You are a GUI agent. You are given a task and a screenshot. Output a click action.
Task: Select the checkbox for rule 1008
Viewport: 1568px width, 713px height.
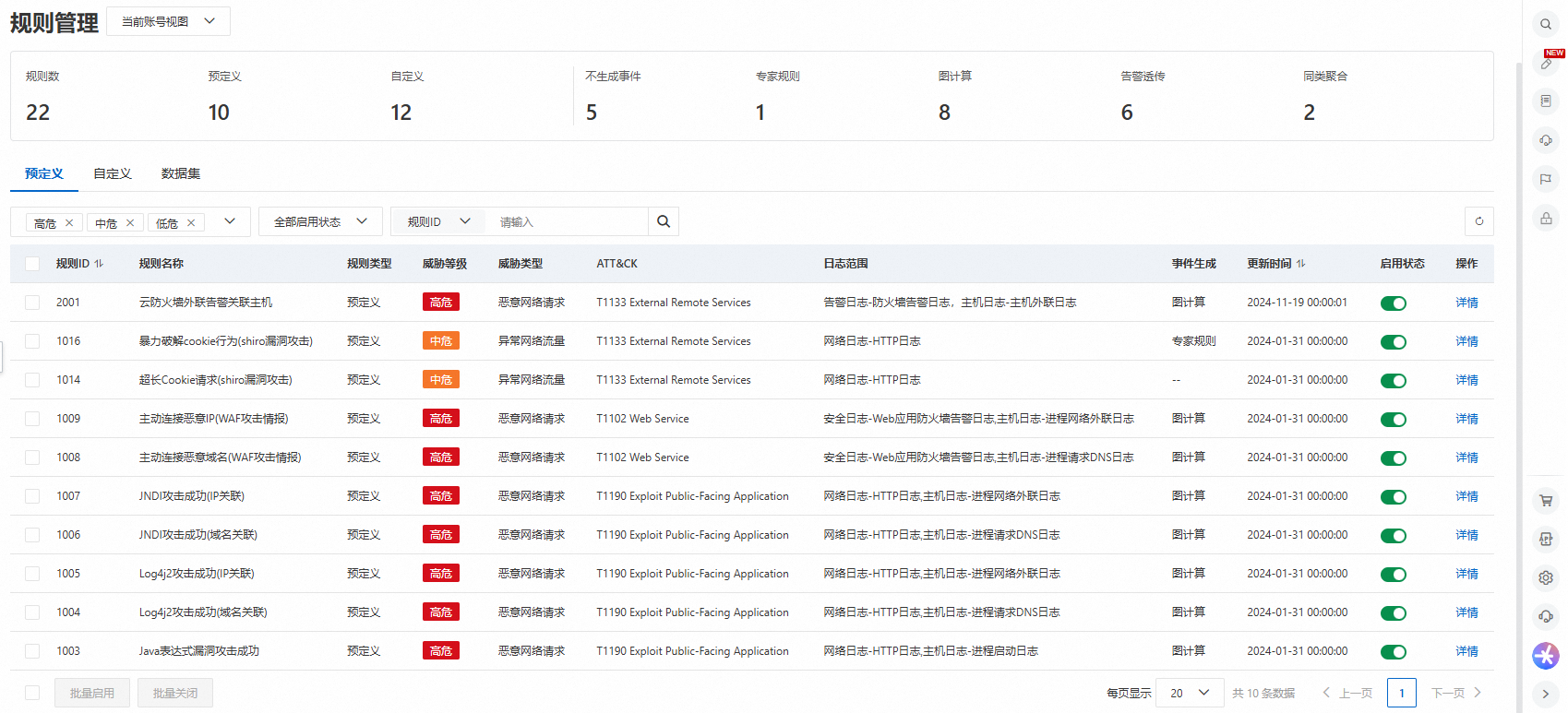tap(32, 458)
